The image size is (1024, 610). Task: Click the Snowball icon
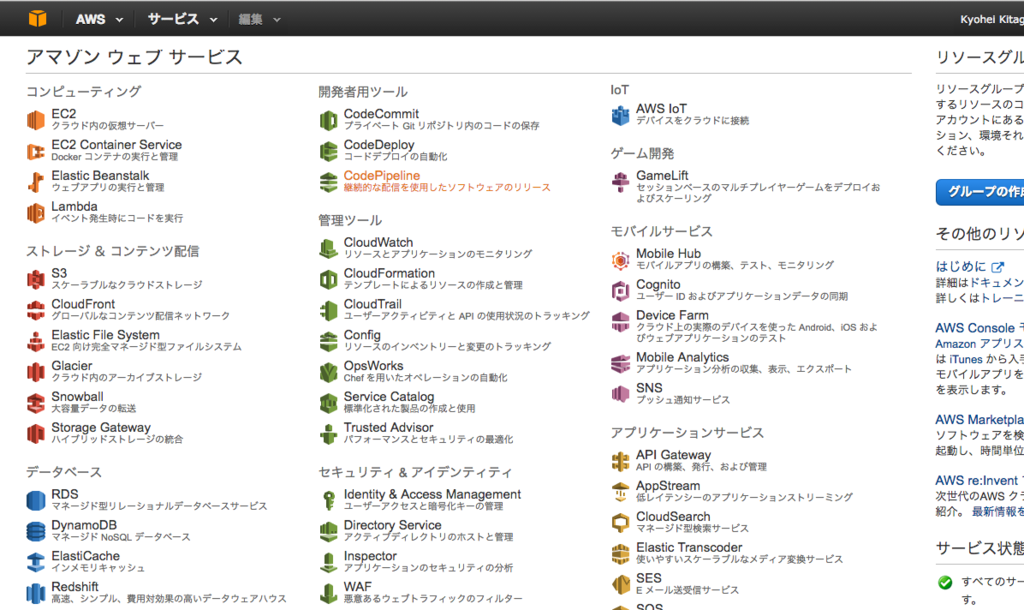pos(36,403)
